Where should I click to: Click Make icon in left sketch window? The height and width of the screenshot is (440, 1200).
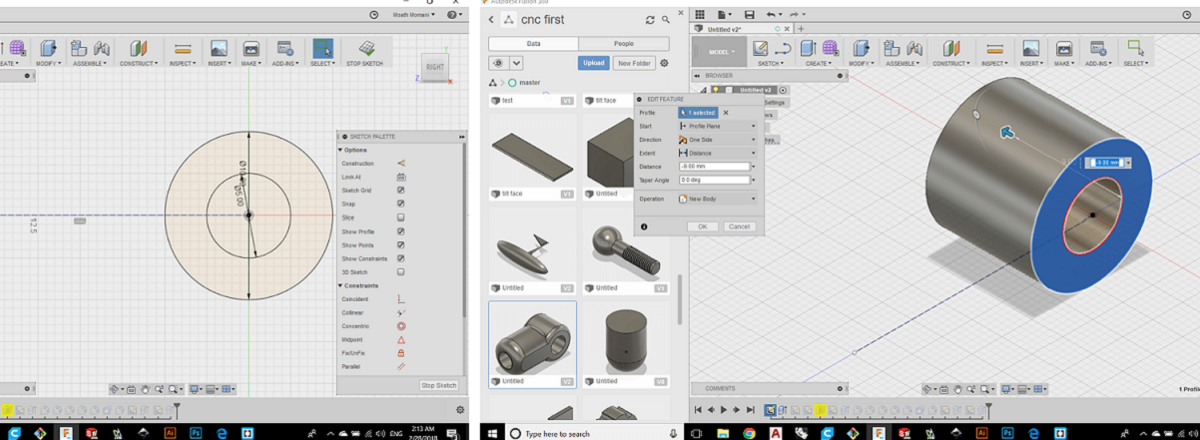tap(252, 48)
